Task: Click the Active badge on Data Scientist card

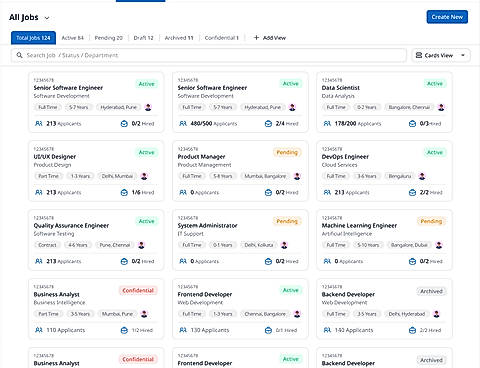Action: (435, 84)
